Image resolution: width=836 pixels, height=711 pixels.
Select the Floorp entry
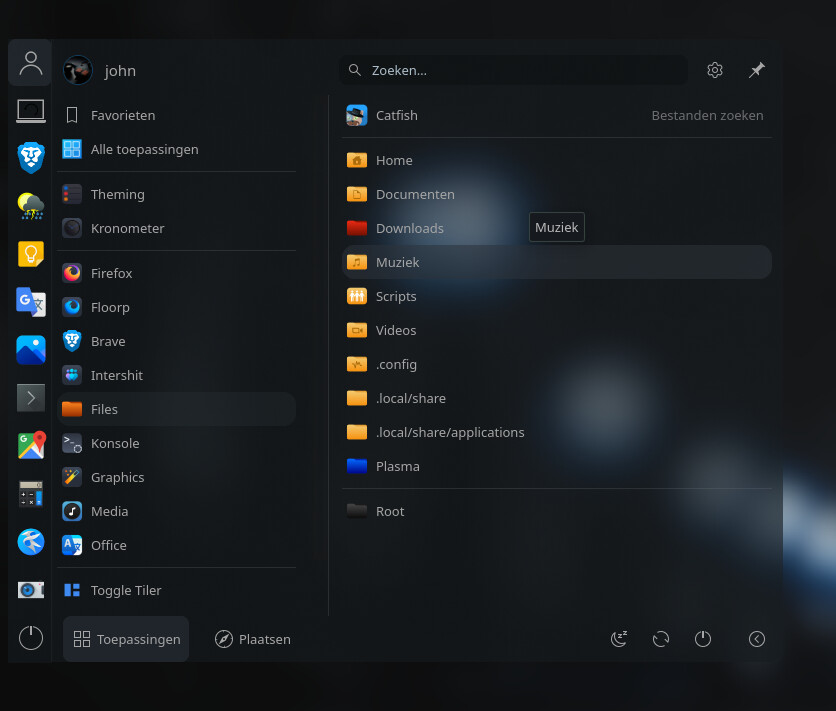(x=176, y=307)
